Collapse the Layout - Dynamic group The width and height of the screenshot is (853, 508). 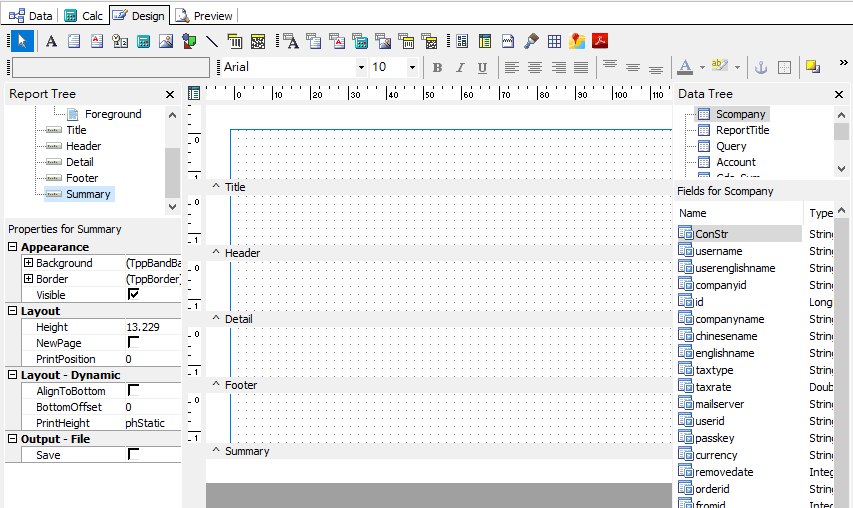pyautogui.click(x=13, y=375)
